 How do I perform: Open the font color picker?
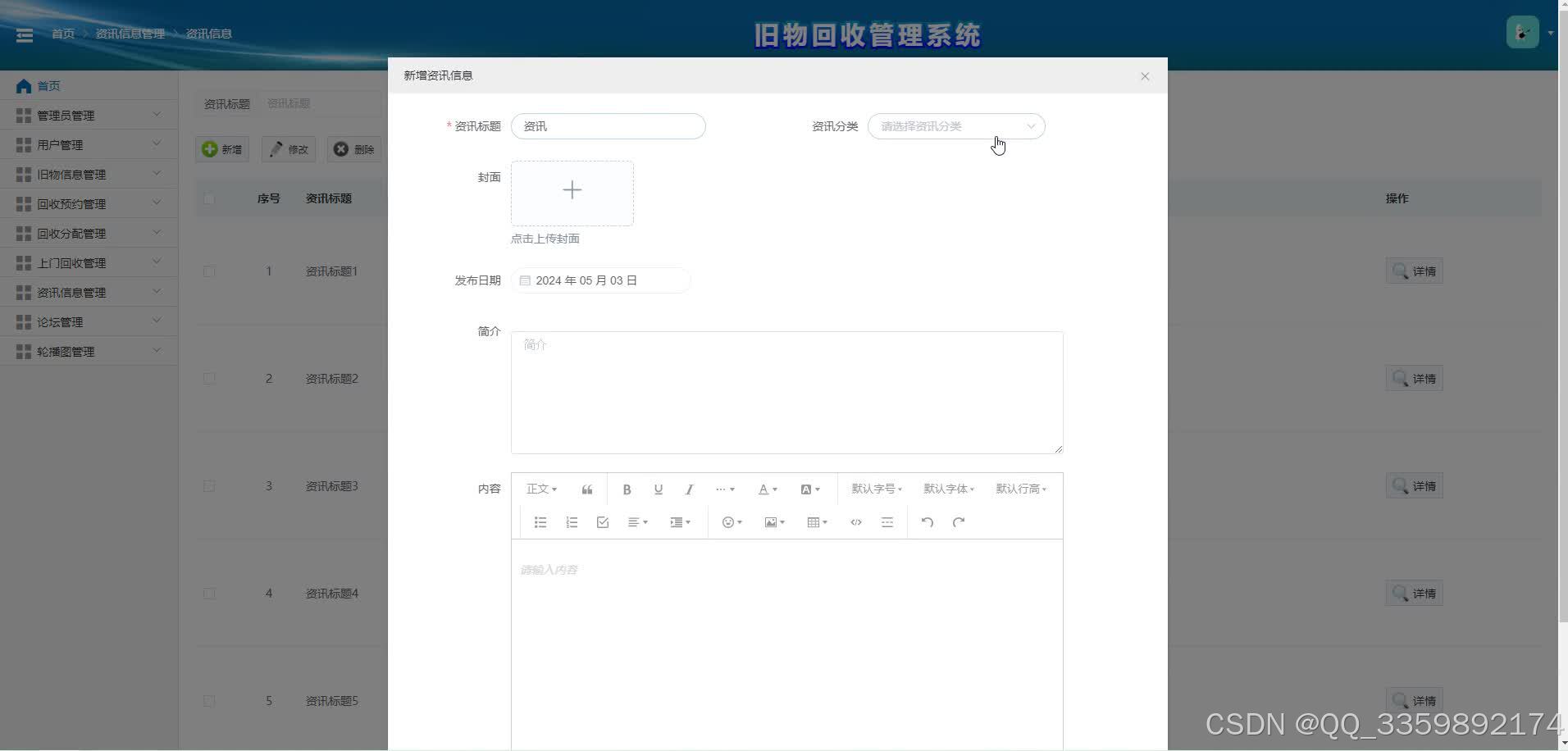click(x=768, y=489)
